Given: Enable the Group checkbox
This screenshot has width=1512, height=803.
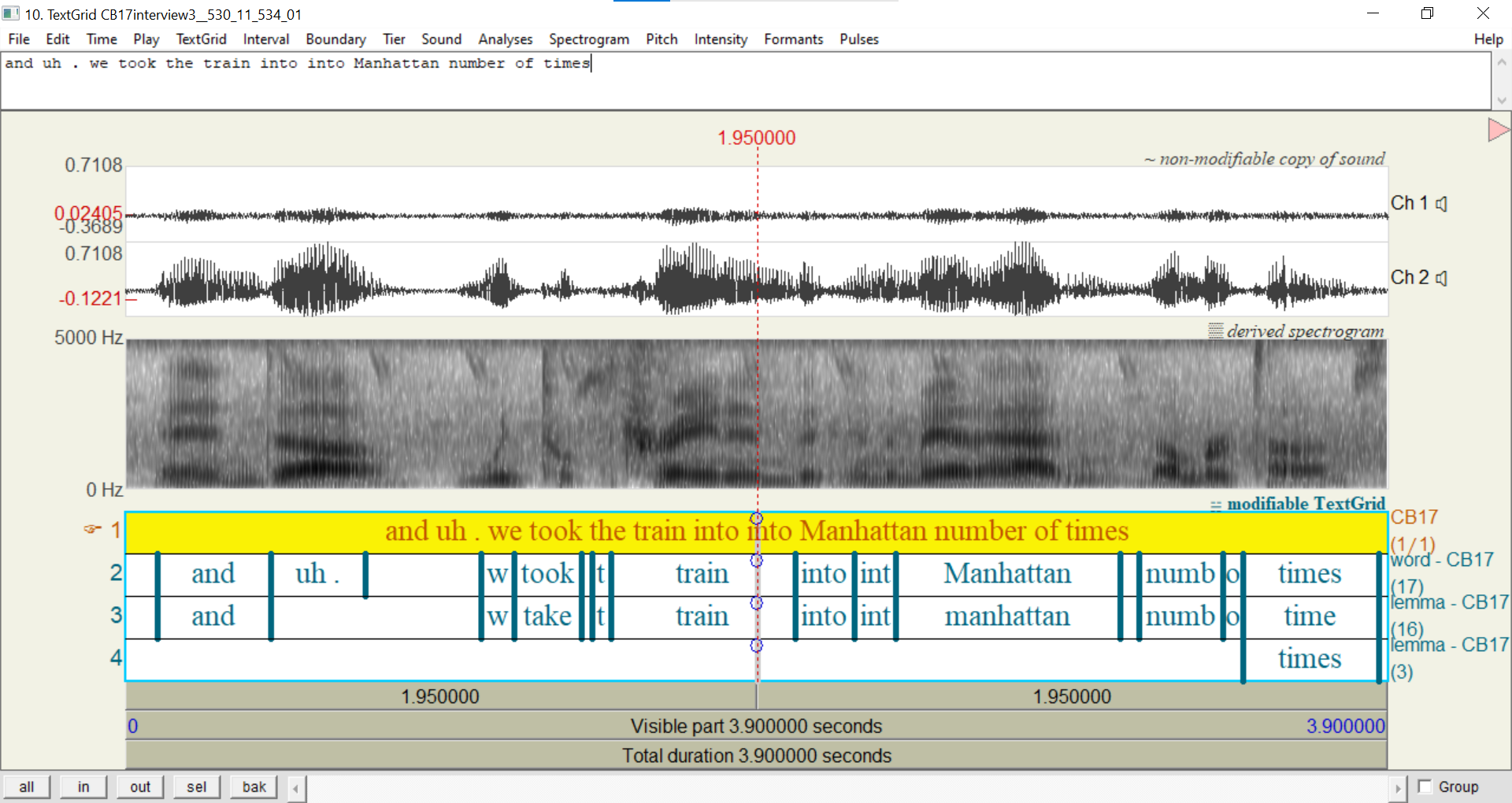Looking at the screenshot, I should (1425, 786).
